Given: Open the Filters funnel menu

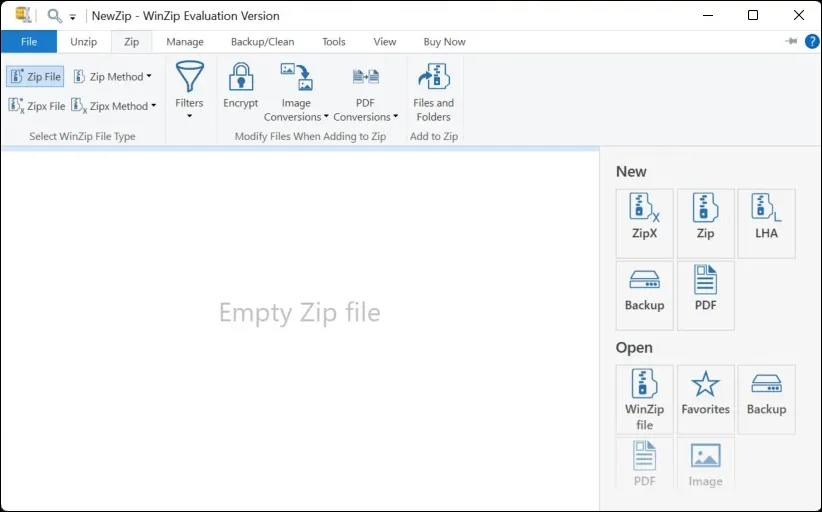Looking at the screenshot, I should click(x=189, y=90).
